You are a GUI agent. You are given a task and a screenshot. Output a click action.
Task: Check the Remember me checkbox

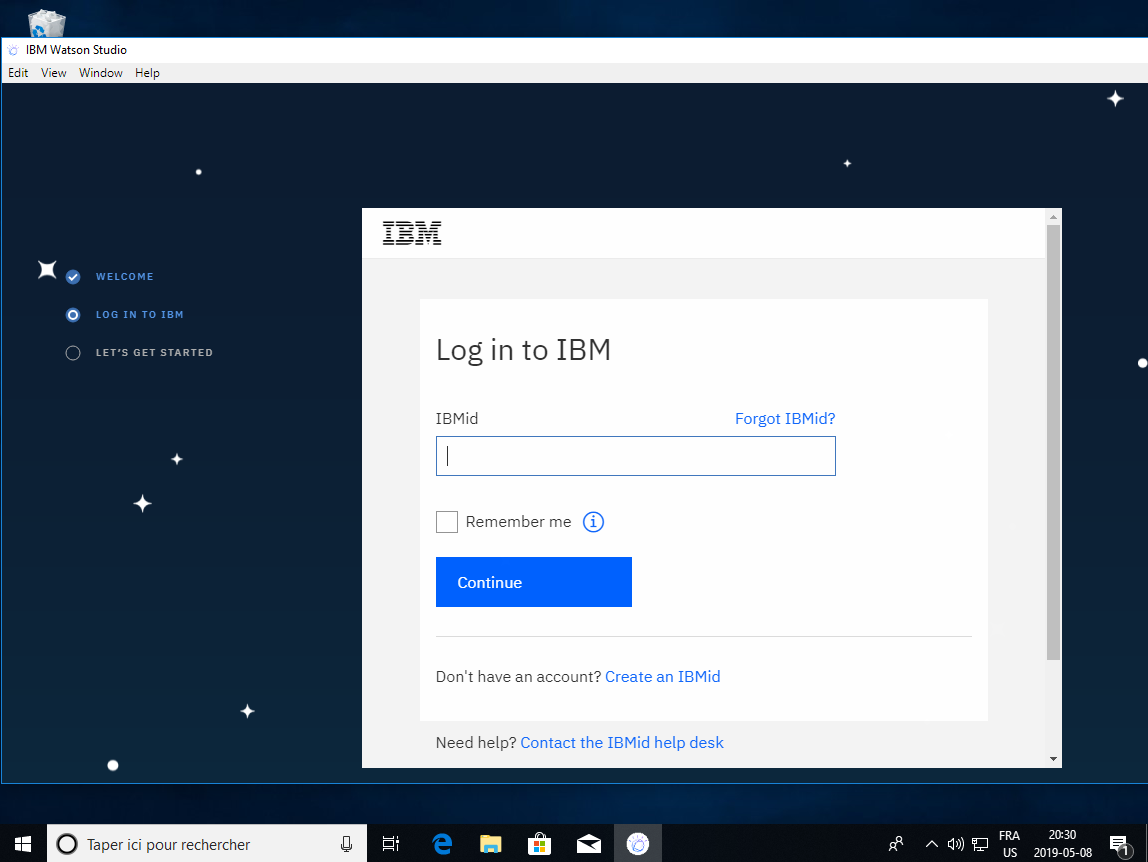click(x=447, y=522)
